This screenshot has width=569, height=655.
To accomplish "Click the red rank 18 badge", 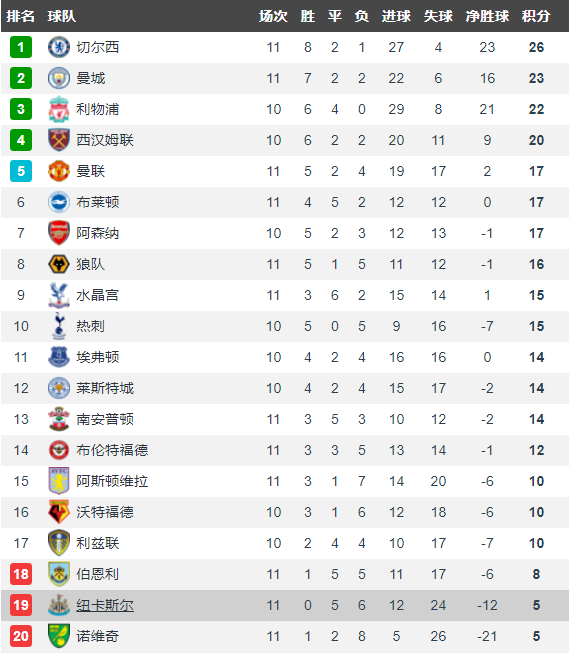I will point(21,574).
